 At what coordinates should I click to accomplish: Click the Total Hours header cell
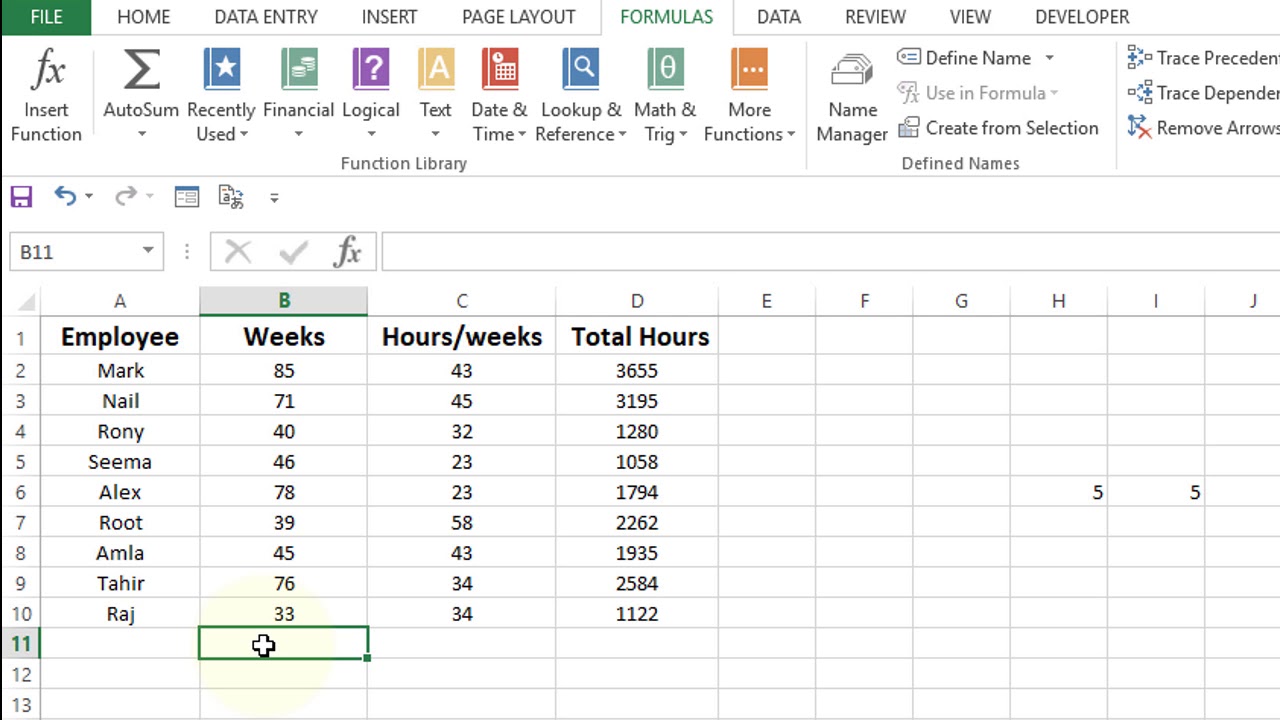tap(637, 337)
